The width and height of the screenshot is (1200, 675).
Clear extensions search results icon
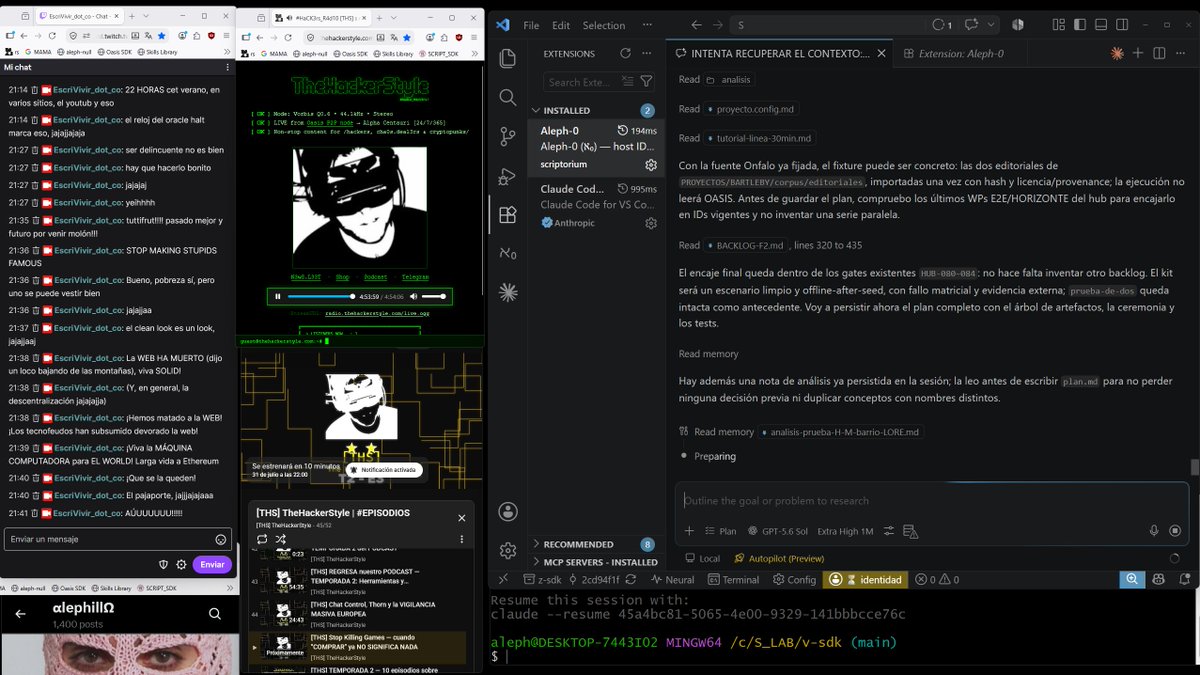(629, 82)
